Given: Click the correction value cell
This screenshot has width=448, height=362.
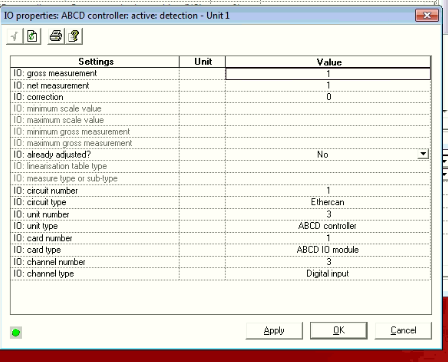Looking at the screenshot, I should pyautogui.click(x=328, y=97).
